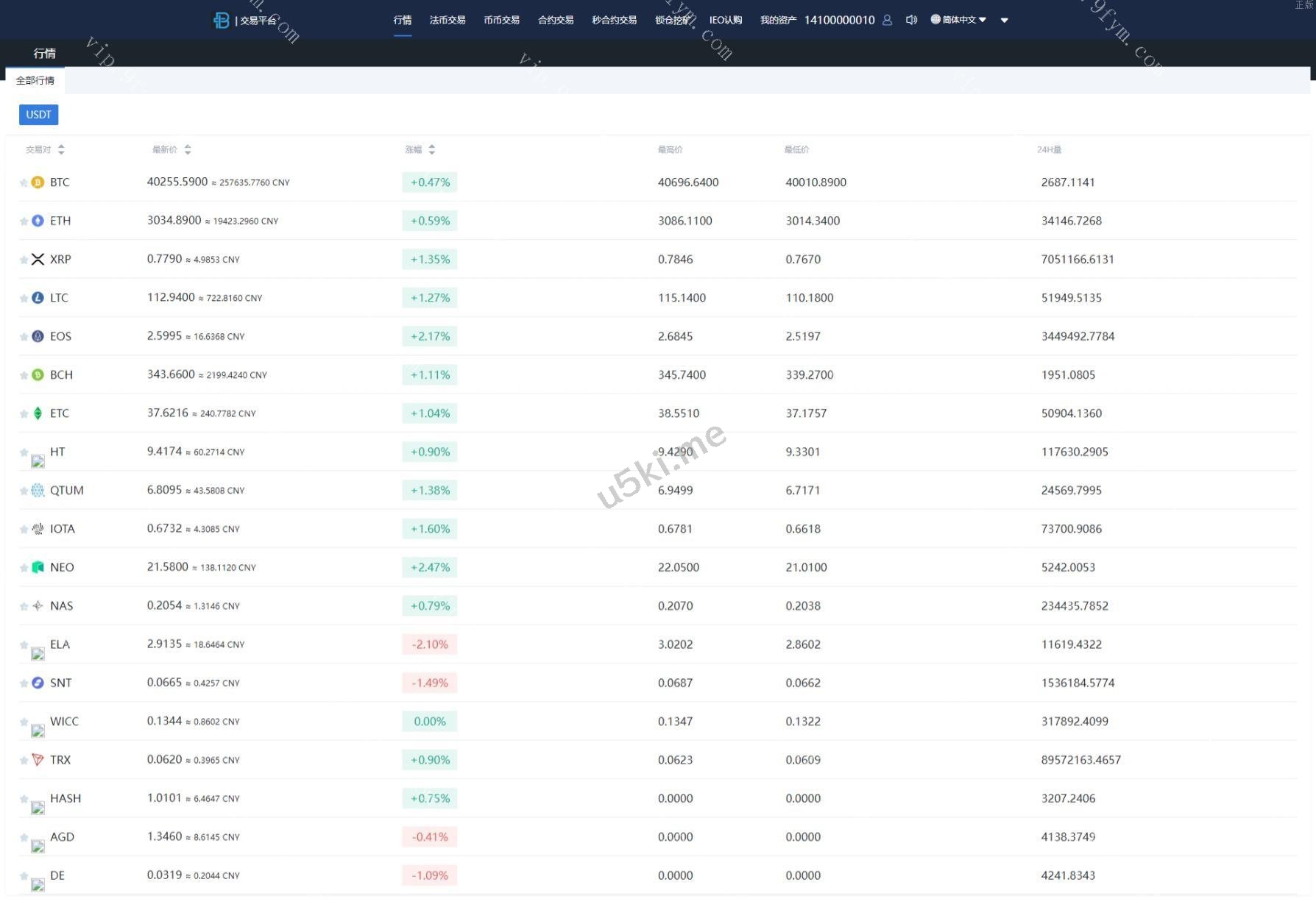Image resolution: width=1316 pixels, height=921 pixels.
Task: Click the platform logo in header
Action: (x=221, y=20)
